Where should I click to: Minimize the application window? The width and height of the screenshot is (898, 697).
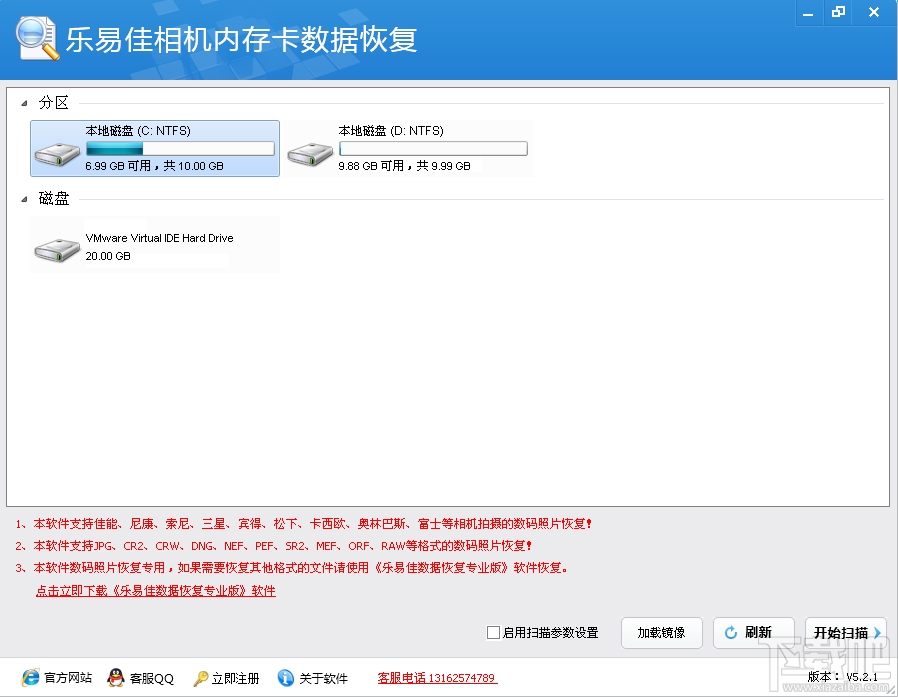[808, 13]
